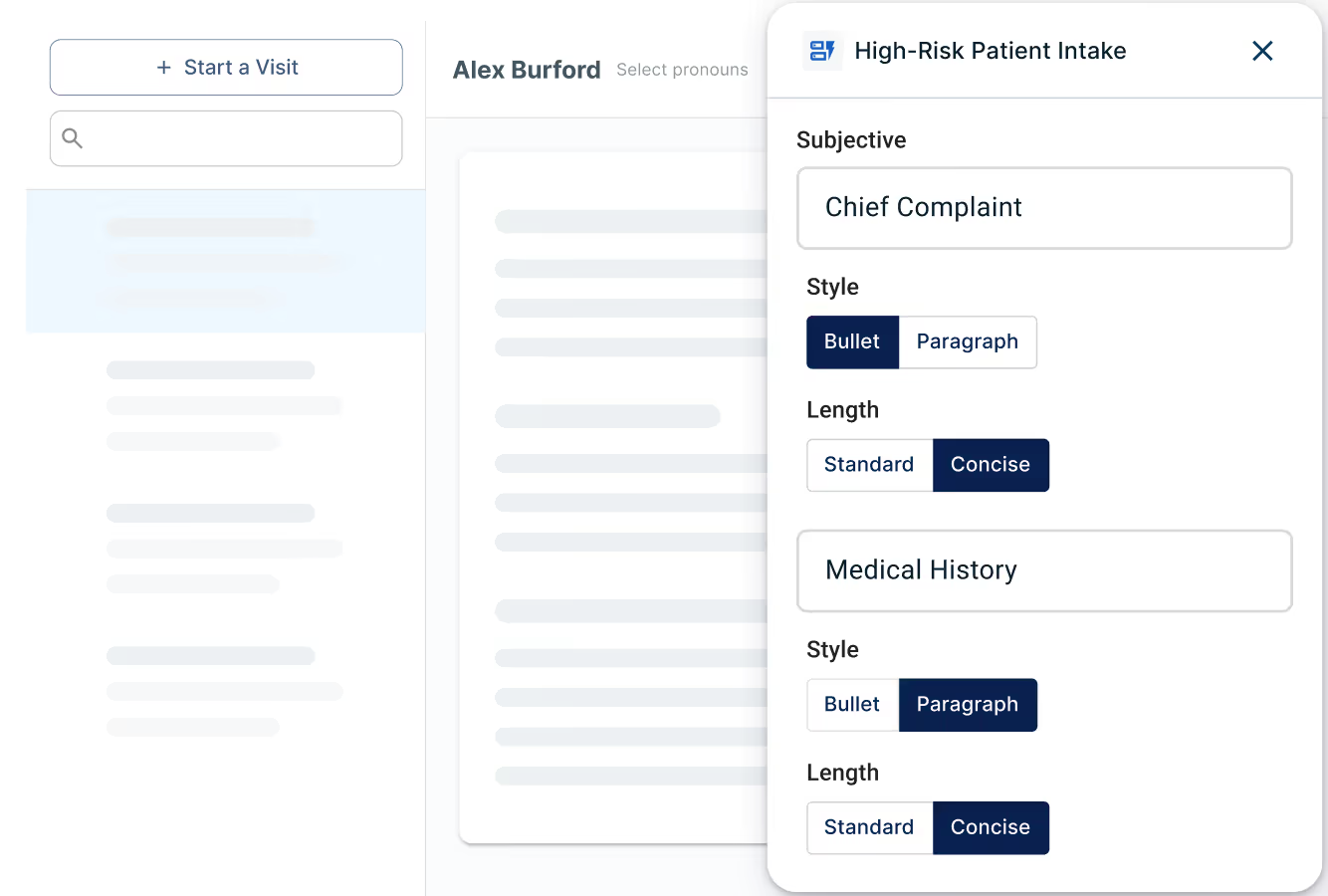The image size is (1328, 896).
Task: Click the Chief Complaint section field
Action: pyautogui.click(x=1044, y=208)
